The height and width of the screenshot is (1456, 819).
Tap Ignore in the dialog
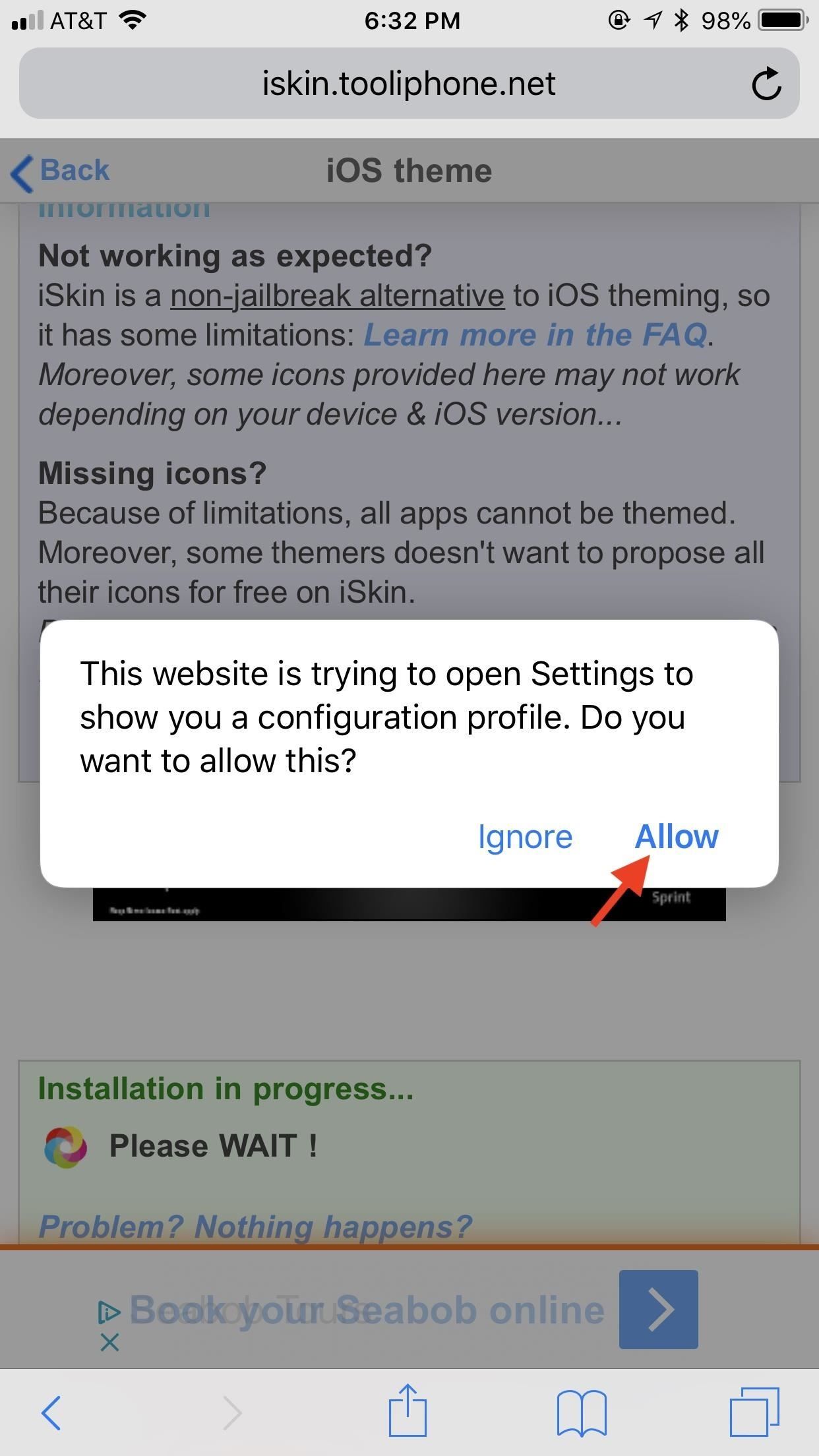click(525, 837)
